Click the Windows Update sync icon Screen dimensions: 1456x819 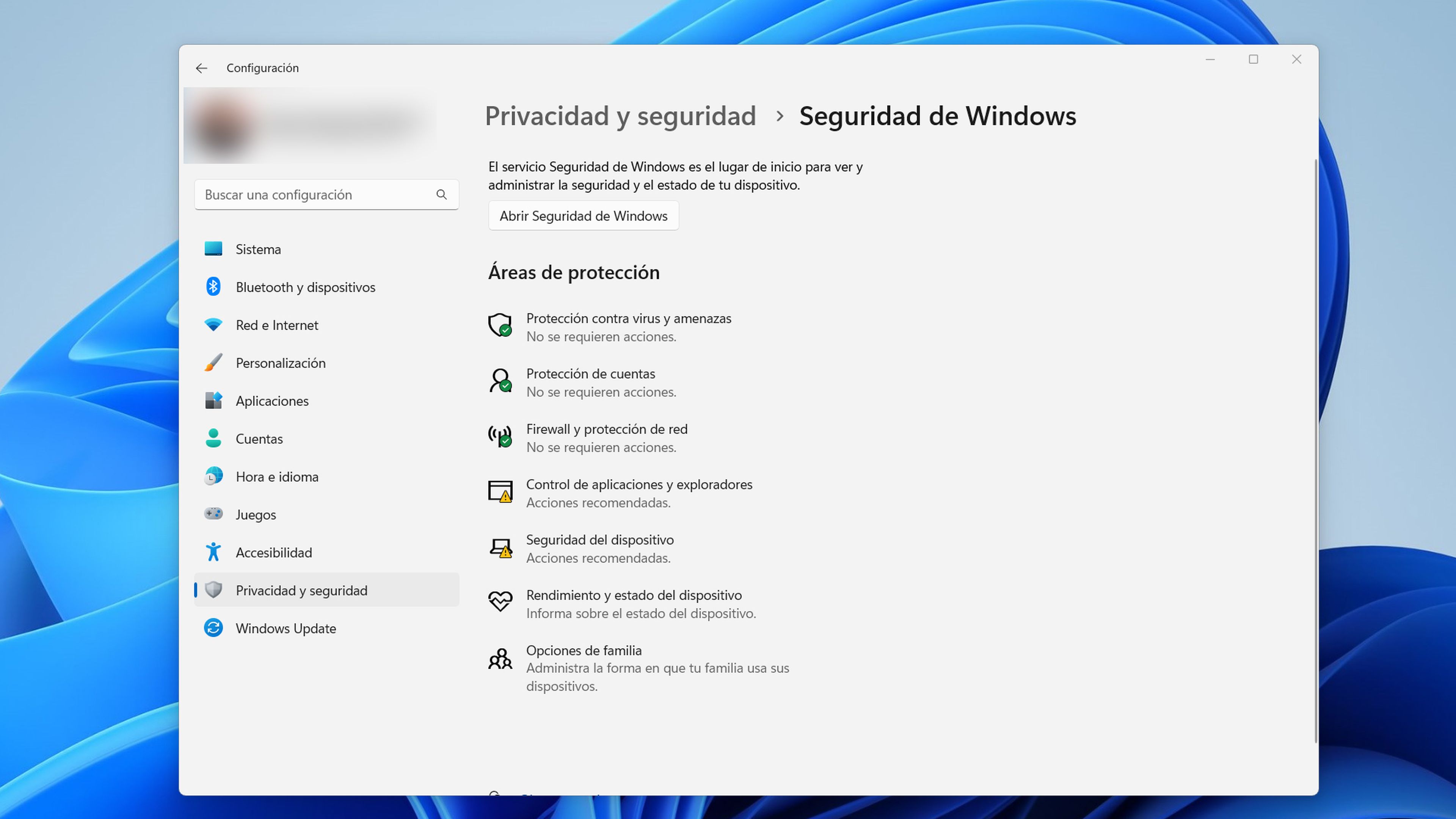coord(213,628)
